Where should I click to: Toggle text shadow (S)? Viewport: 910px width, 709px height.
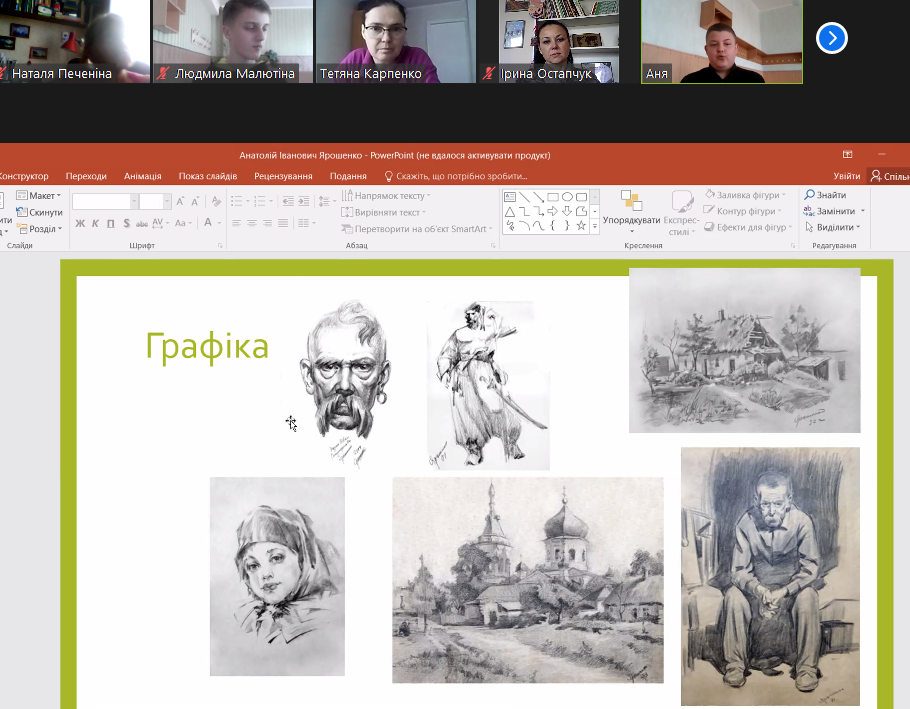(x=126, y=223)
